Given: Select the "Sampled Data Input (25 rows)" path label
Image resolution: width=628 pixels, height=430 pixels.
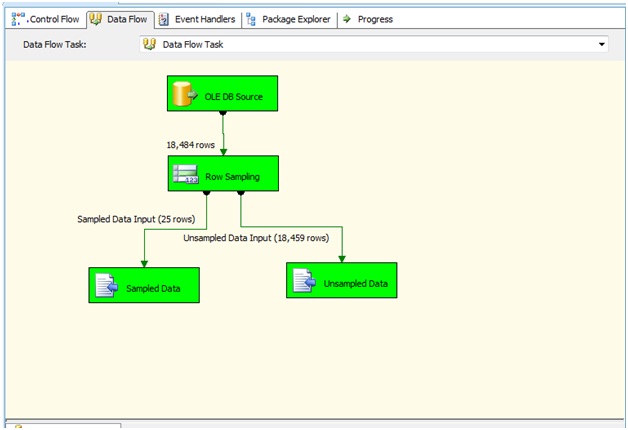Looking at the screenshot, I should tap(134, 218).
